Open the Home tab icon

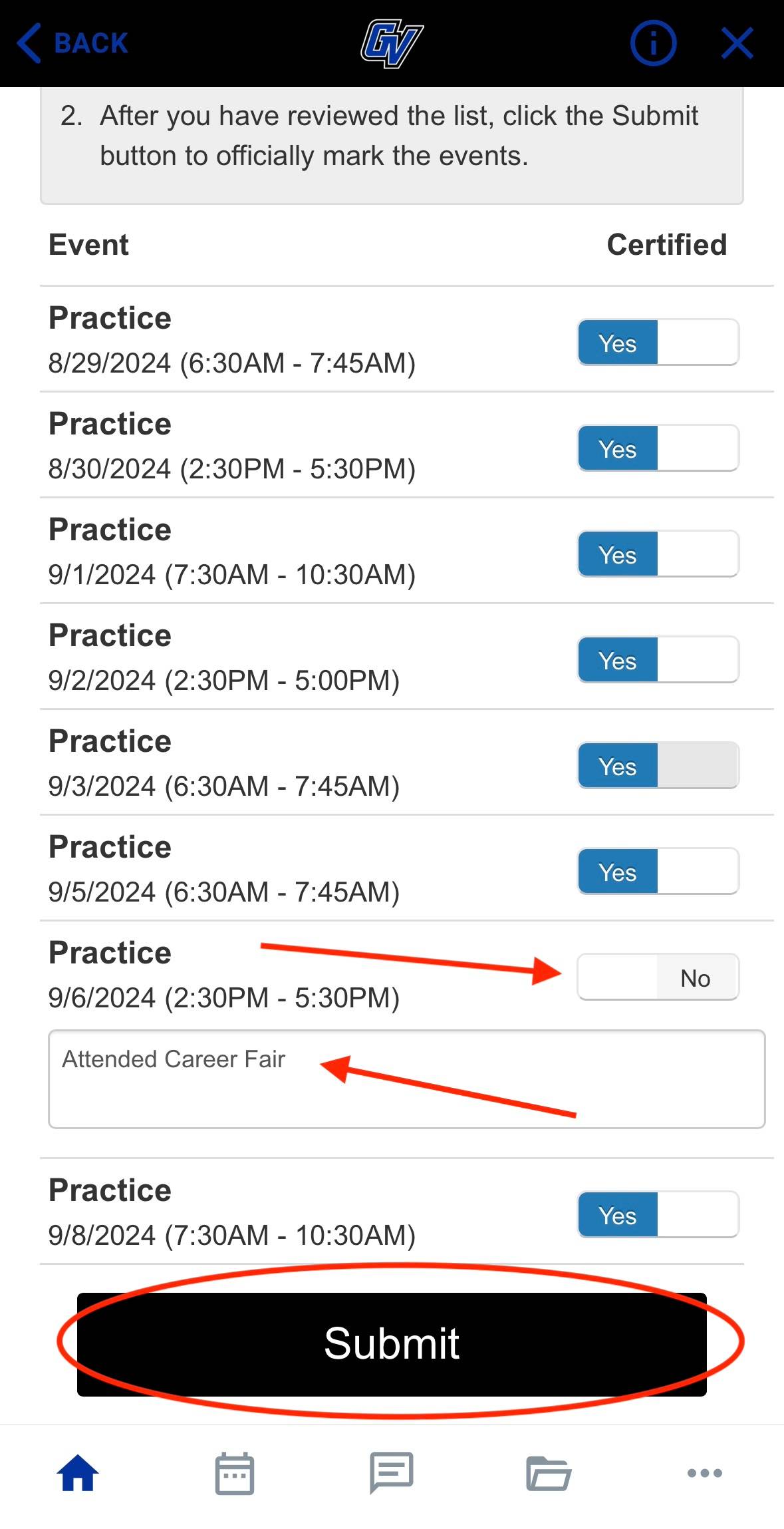[x=78, y=1473]
